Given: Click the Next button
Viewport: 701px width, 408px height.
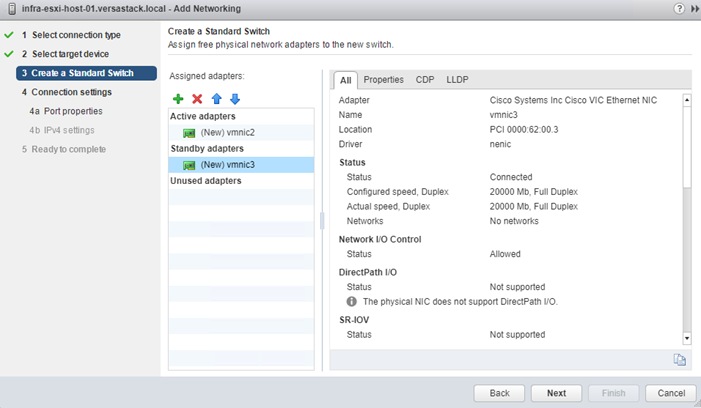Looking at the screenshot, I should point(556,393).
